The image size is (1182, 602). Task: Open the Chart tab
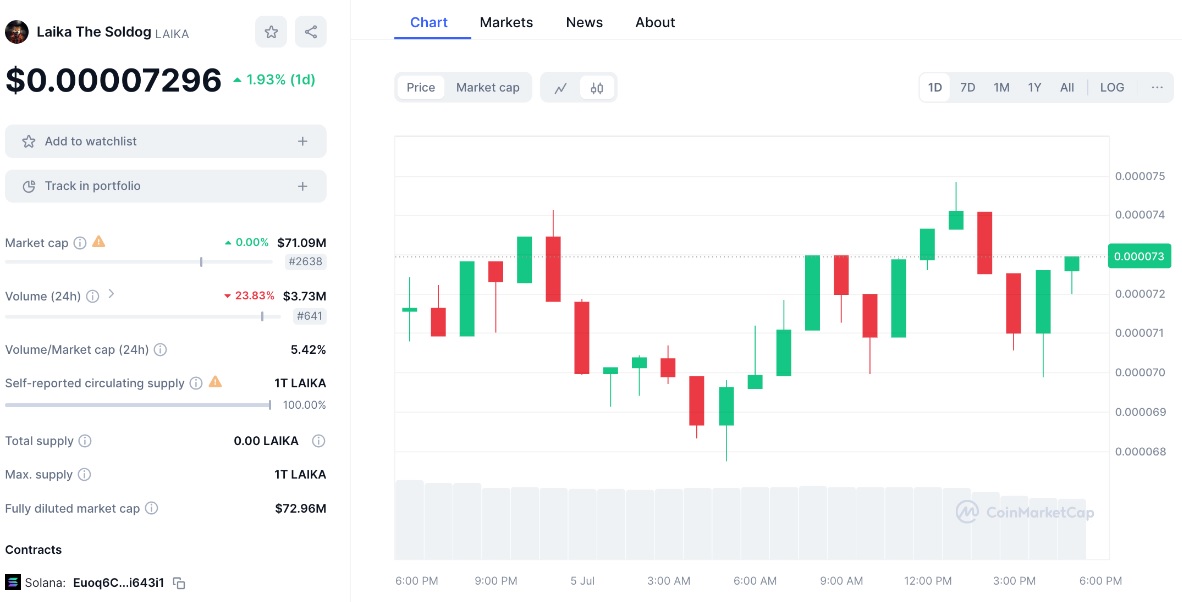(x=429, y=22)
